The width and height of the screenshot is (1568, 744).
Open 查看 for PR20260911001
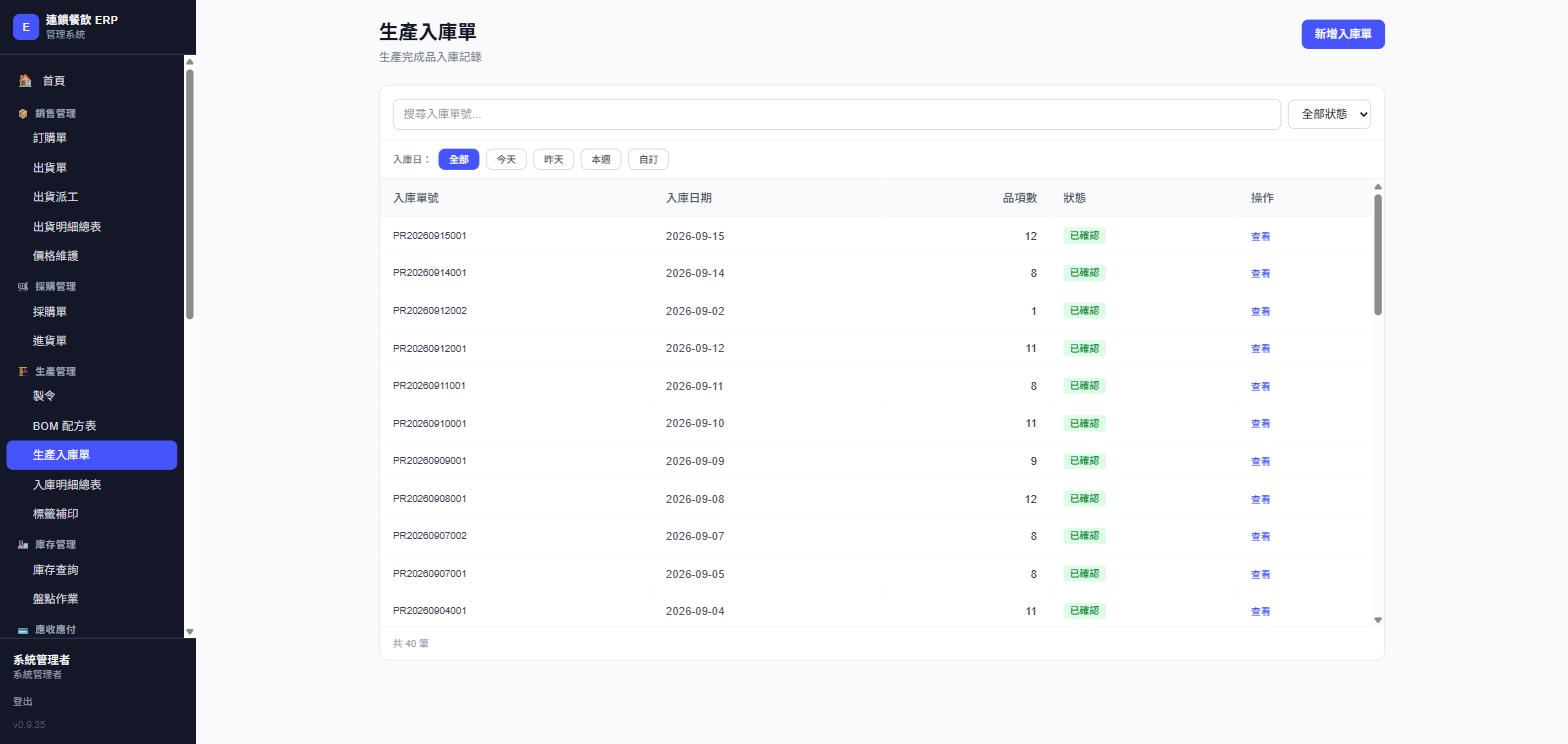1260,387
